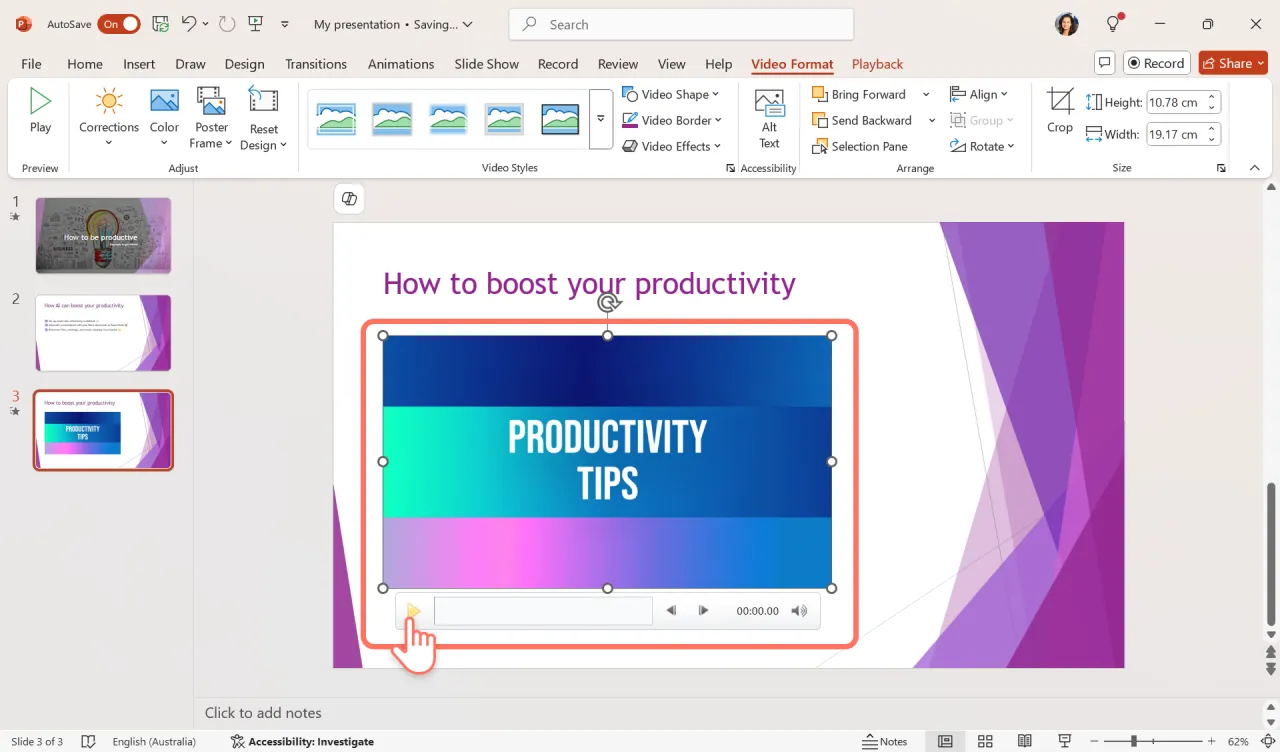Step the video forward one frame
The width and height of the screenshot is (1280, 752).
coord(703,611)
